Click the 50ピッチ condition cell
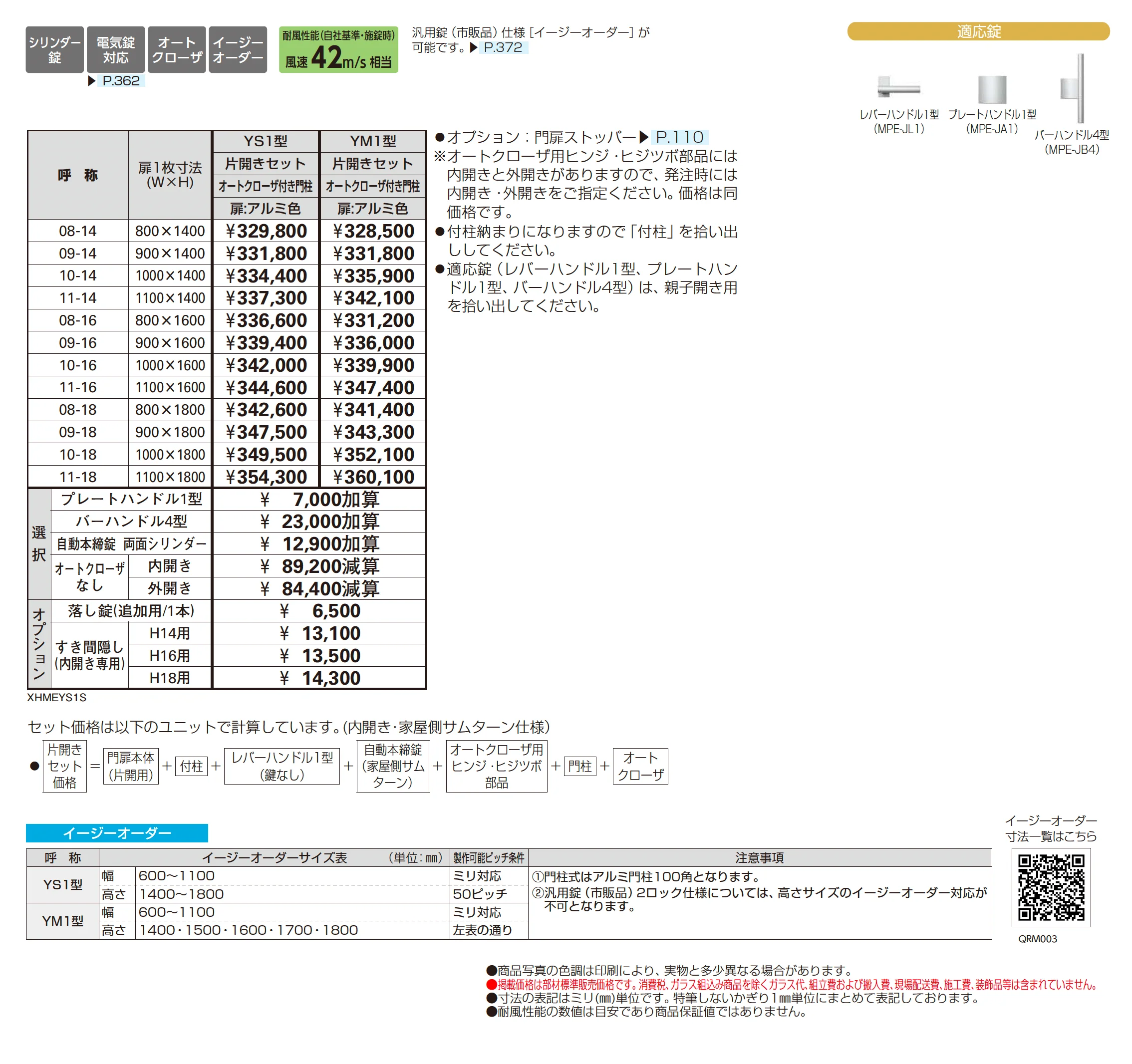Screen dimensions: 1132x1064 pos(489,894)
